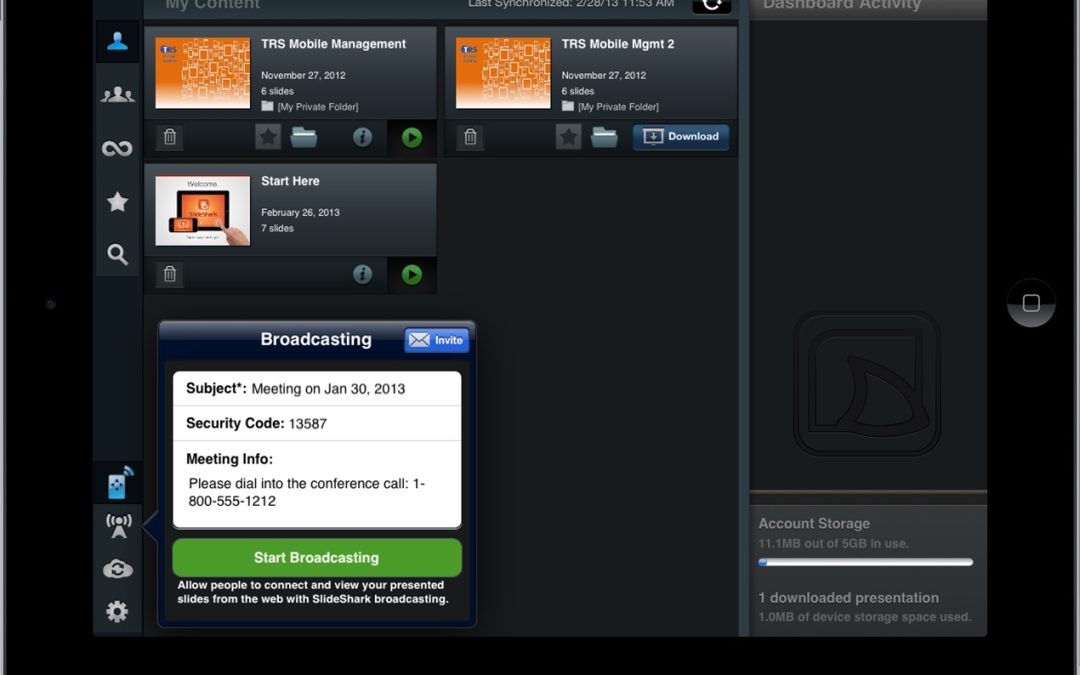
Task: Play the TRS Mobile Management presentation
Action: [412, 138]
